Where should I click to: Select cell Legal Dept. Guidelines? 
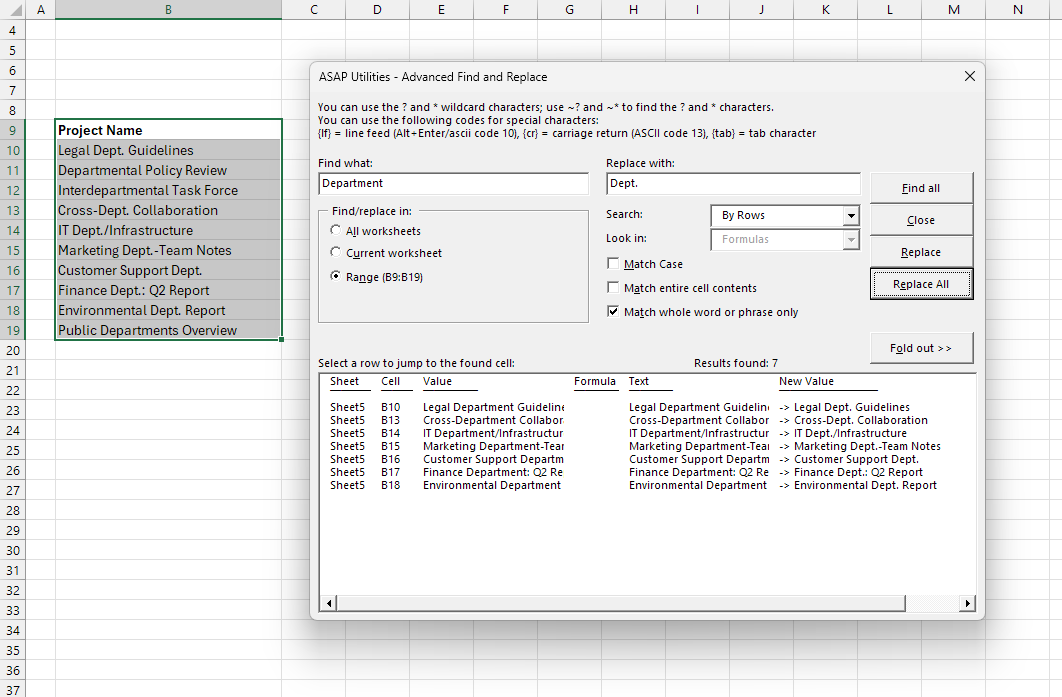[168, 150]
